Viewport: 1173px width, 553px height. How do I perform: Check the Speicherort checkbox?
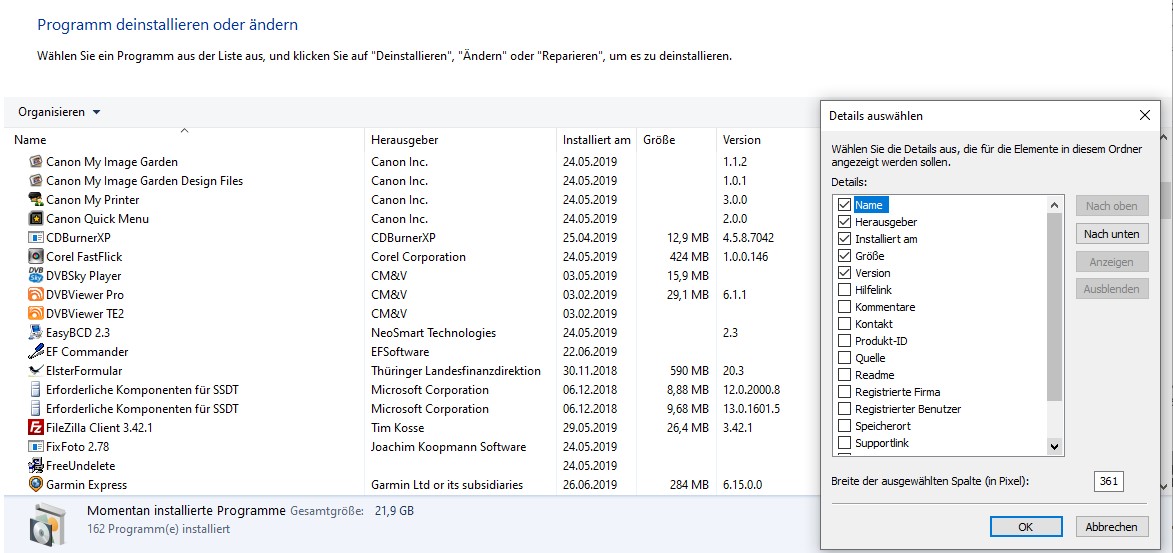coord(845,426)
